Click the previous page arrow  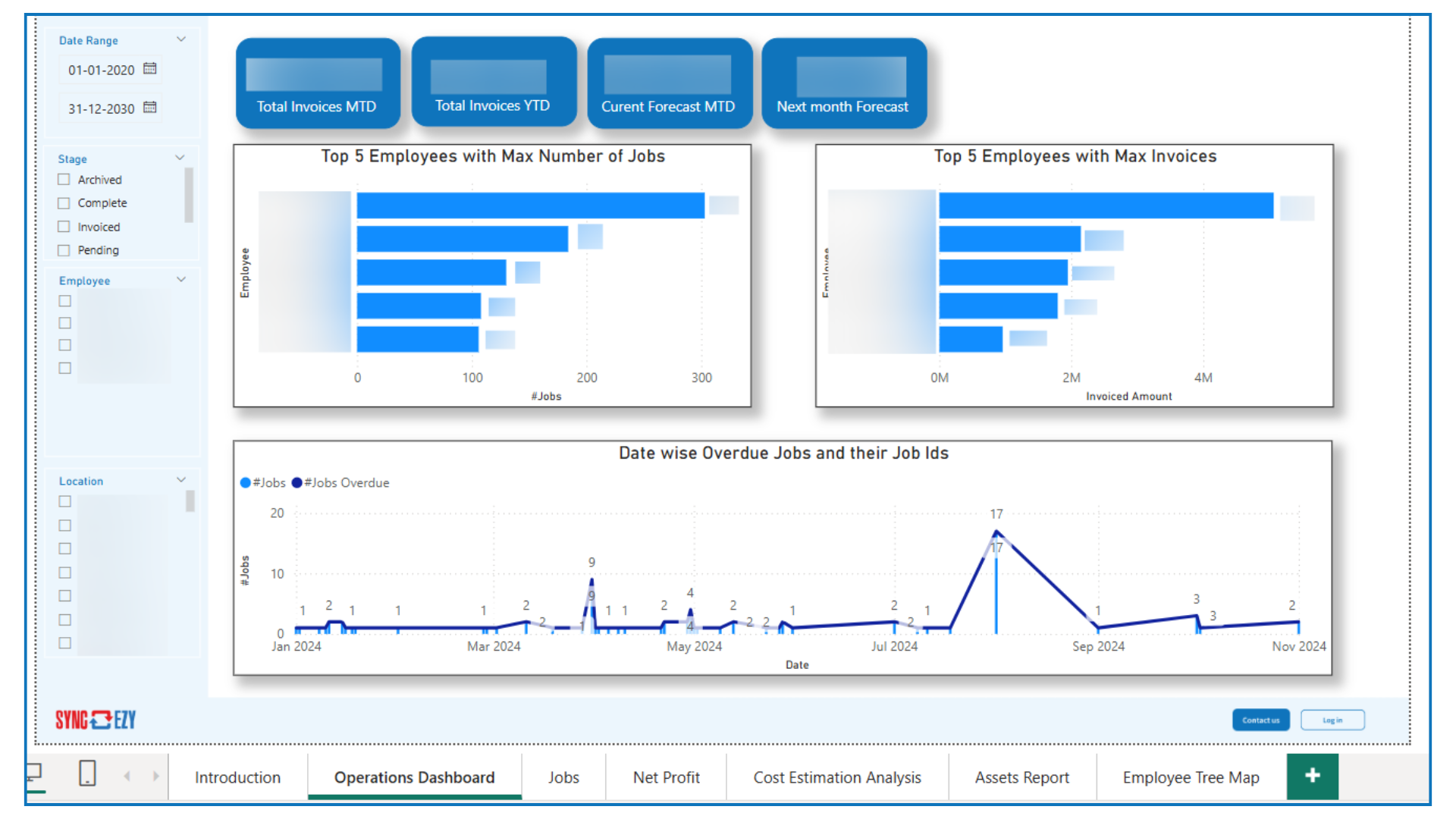pos(127,776)
